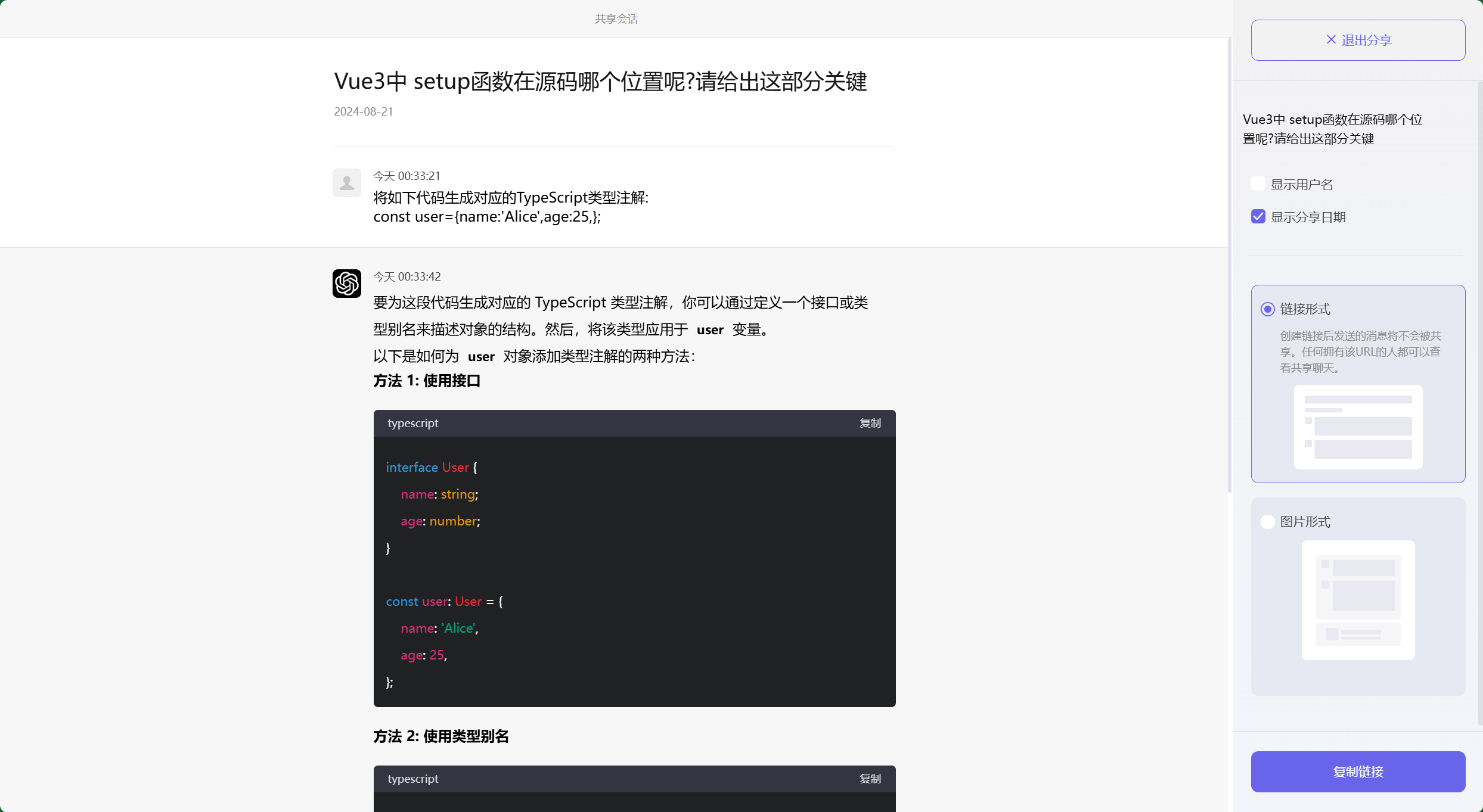Viewport: 1483px width, 812px height.
Task: Click the sidebar question preview text
Action: pyautogui.click(x=1332, y=129)
